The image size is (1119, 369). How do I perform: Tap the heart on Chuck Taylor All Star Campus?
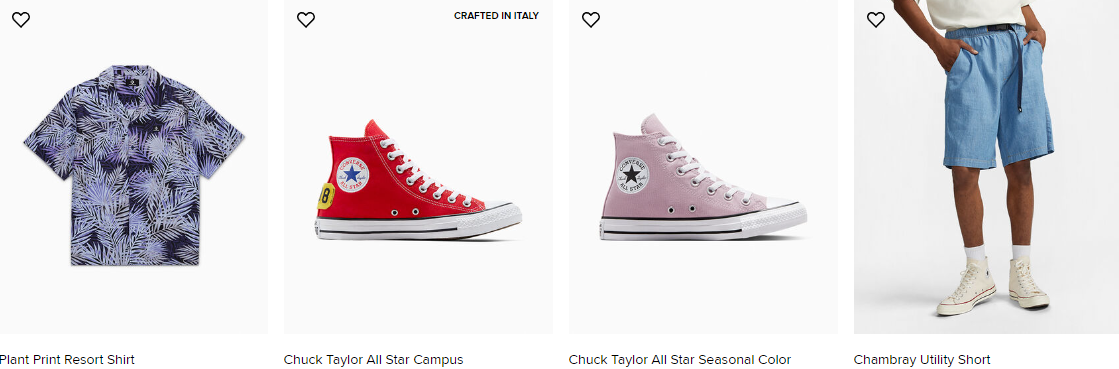pyautogui.click(x=305, y=20)
